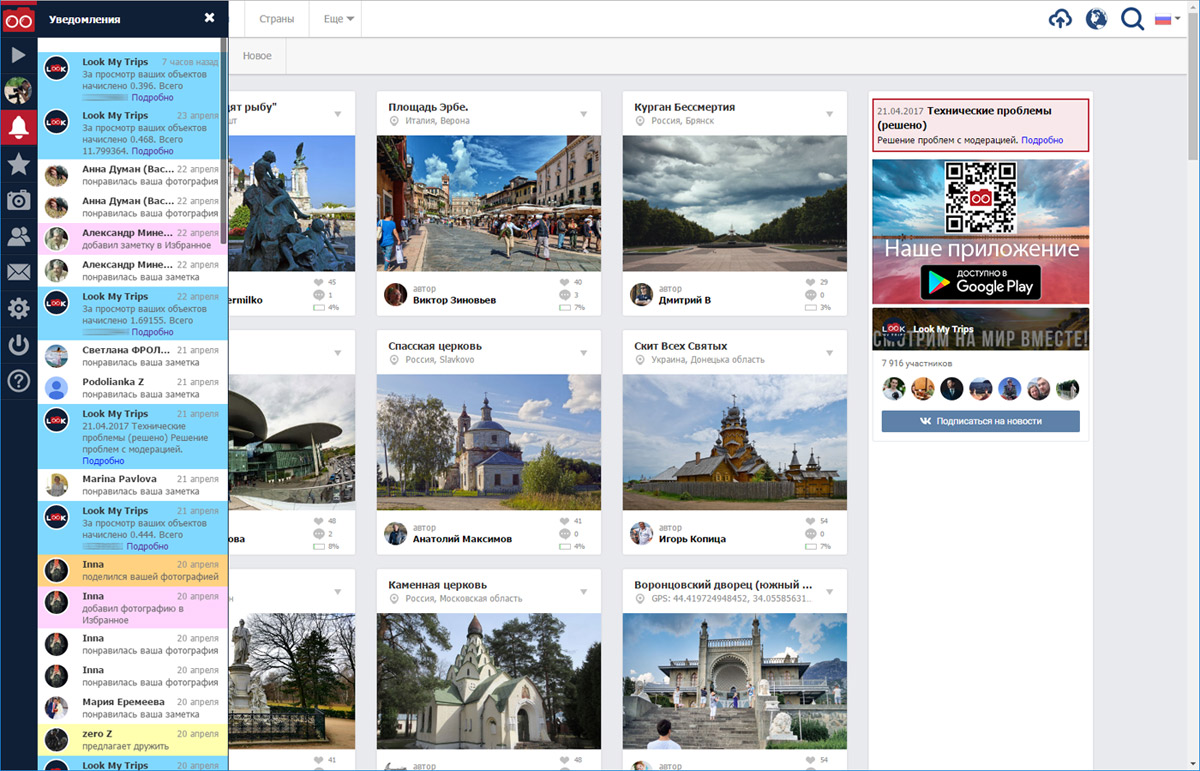Like the Площадь Эрбе post heart icon
This screenshot has width=1200, height=771.
(565, 282)
